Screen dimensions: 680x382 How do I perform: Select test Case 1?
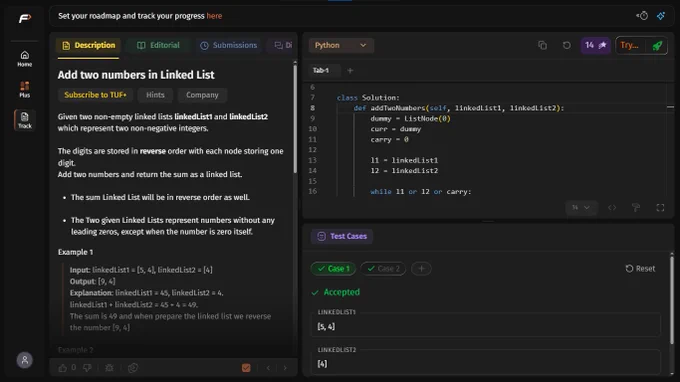coord(333,269)
